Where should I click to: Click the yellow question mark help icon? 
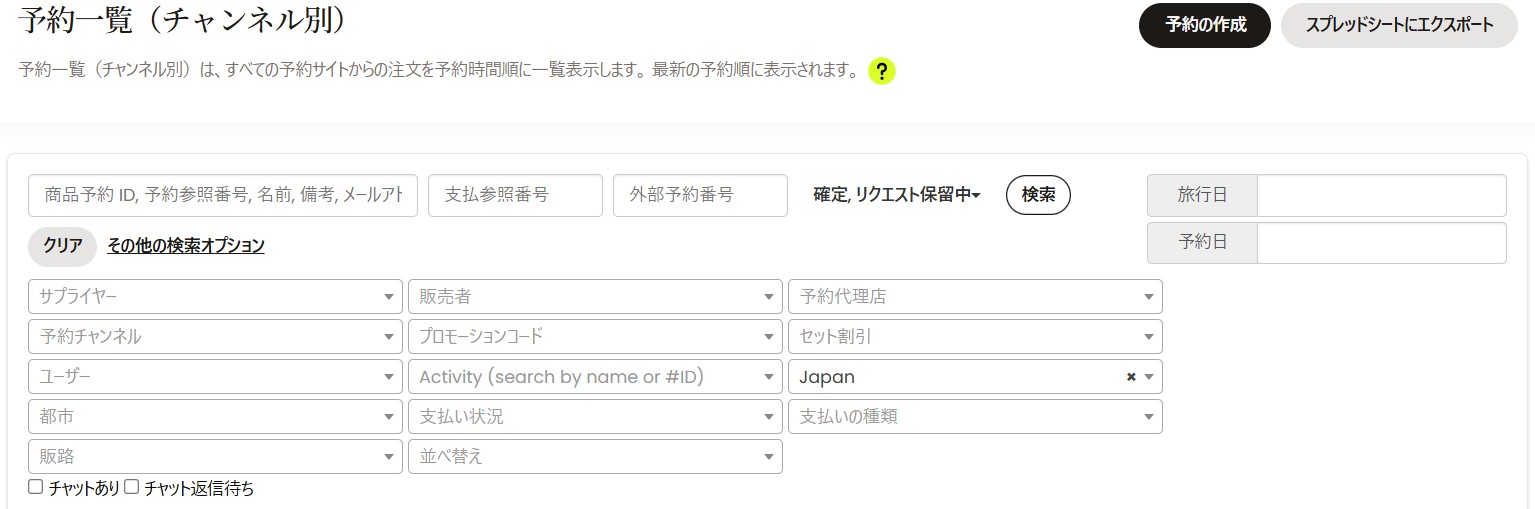point(881,72)
